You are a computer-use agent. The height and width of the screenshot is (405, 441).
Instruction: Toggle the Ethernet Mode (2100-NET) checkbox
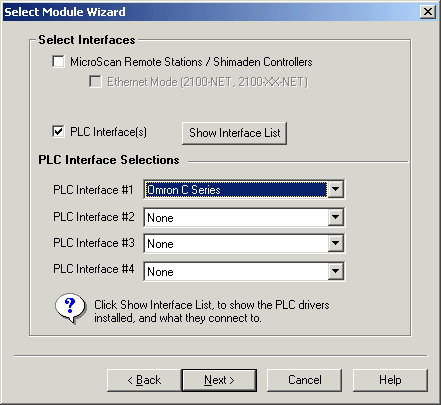click(95, 82)
